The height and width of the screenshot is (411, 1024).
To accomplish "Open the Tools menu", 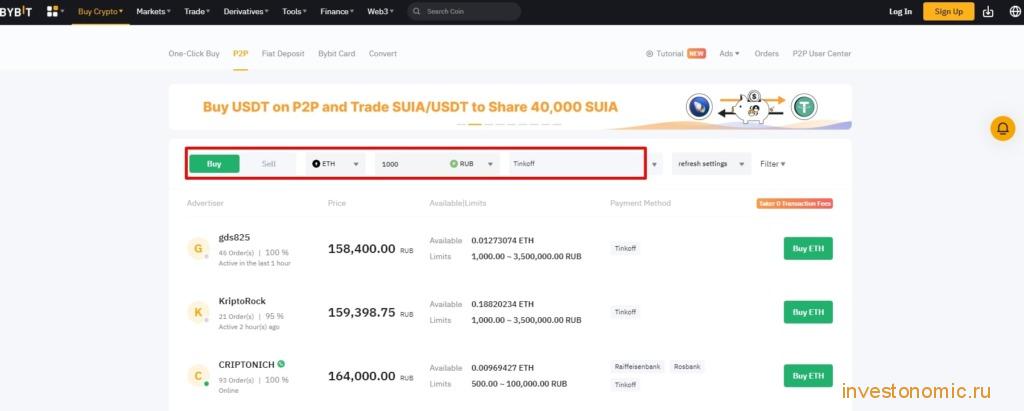I will pyautogui.click(x=295, y=12).
